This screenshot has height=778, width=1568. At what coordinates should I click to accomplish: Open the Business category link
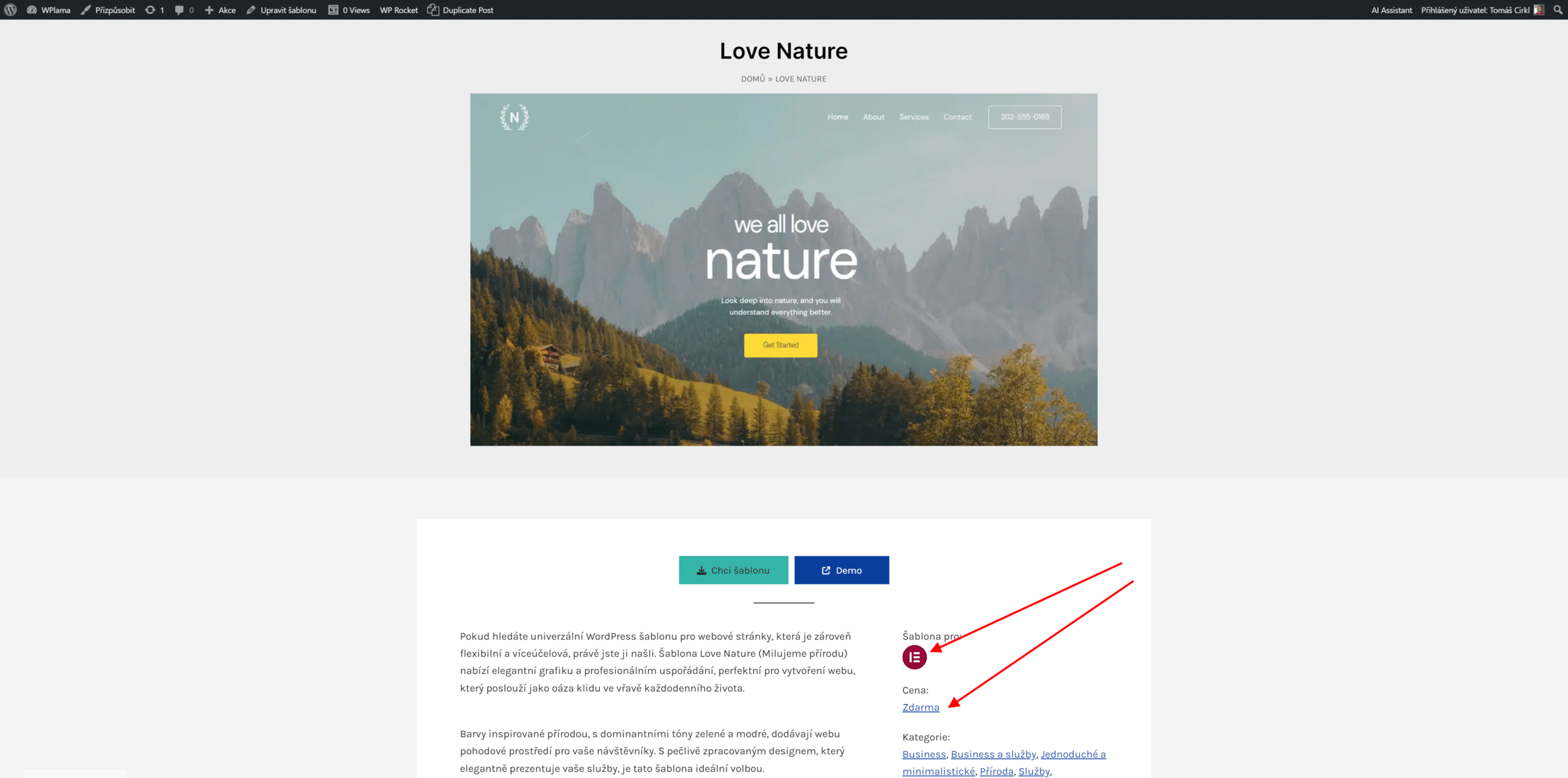click(x=924, y=754)
